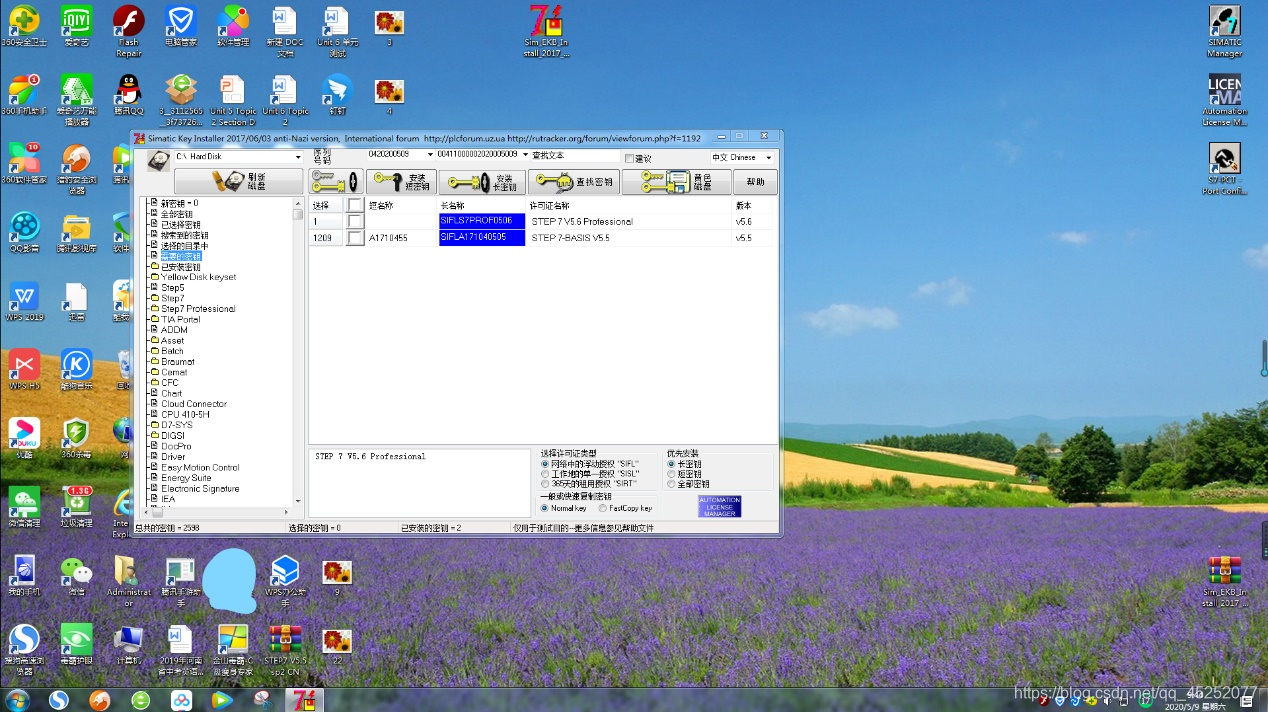Open STEP7 V5.5 sp2 CN archive icon
This screenshot has width=1268, height=712.
coord(285,650)
